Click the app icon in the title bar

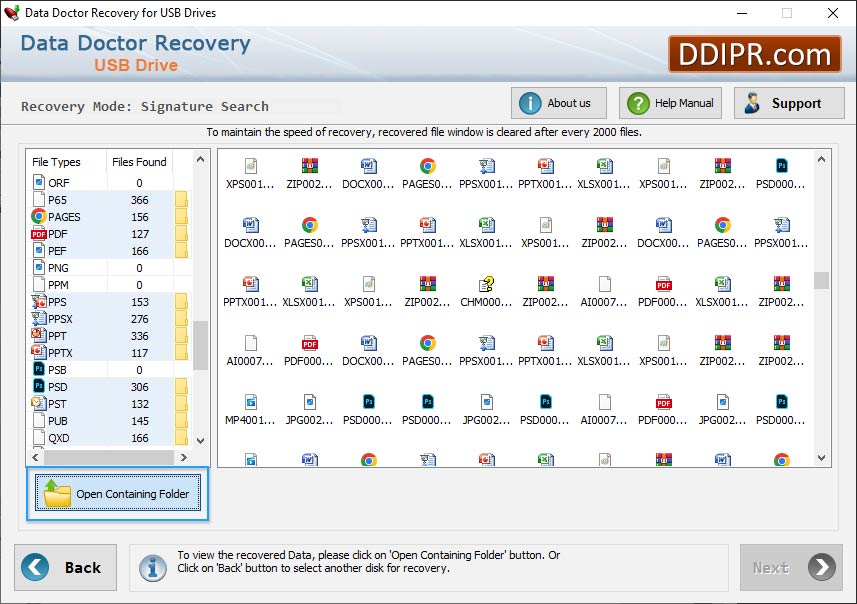point(11,13)
